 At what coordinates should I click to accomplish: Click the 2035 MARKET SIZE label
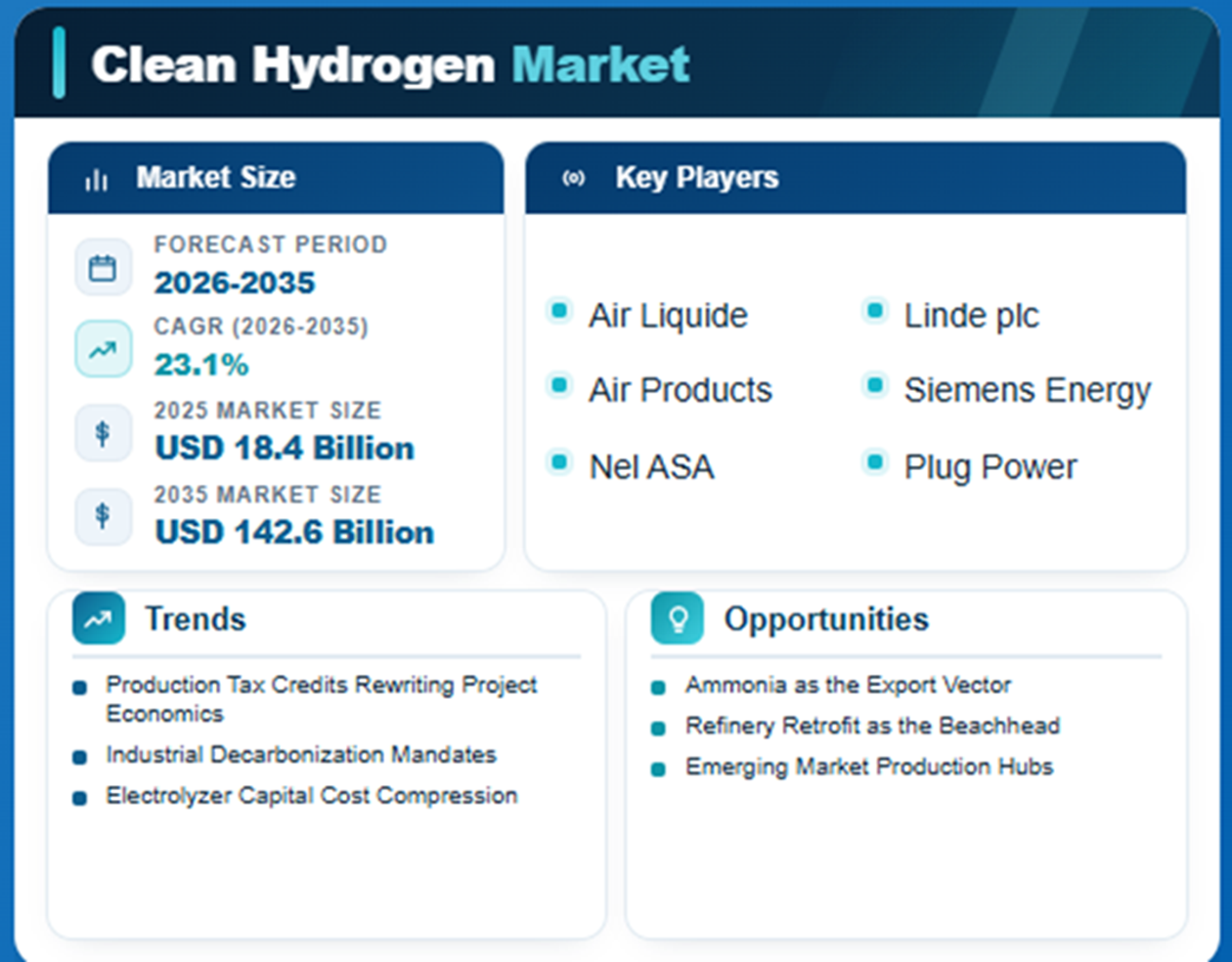point(268,495)
